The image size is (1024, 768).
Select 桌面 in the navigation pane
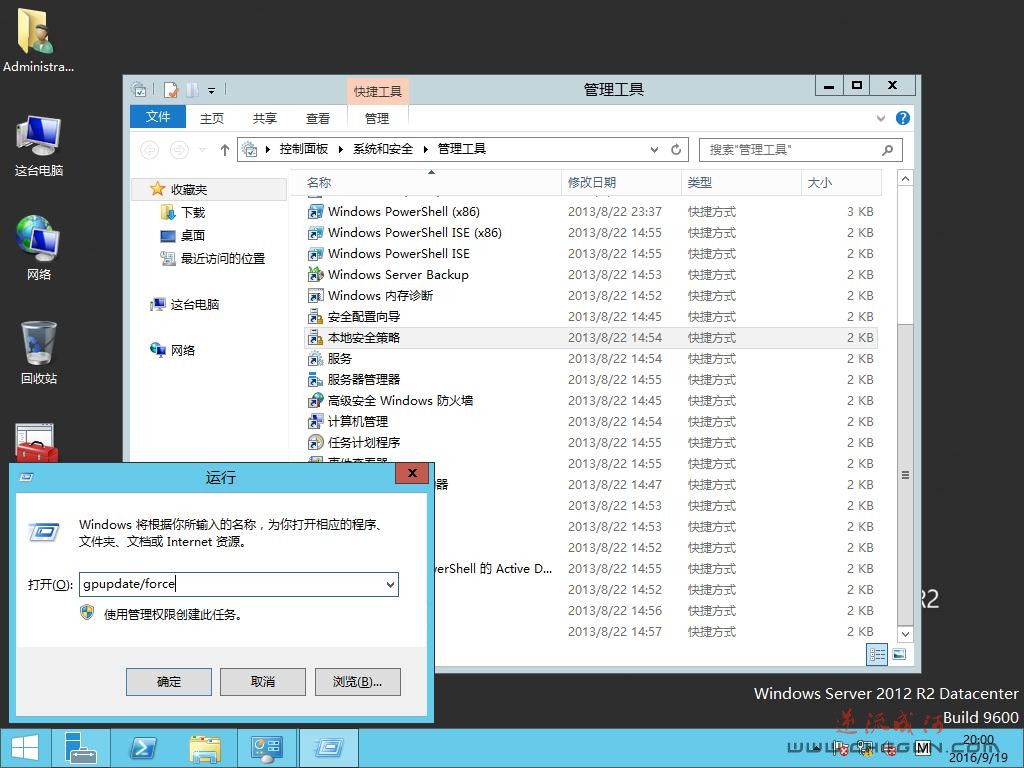183,235
